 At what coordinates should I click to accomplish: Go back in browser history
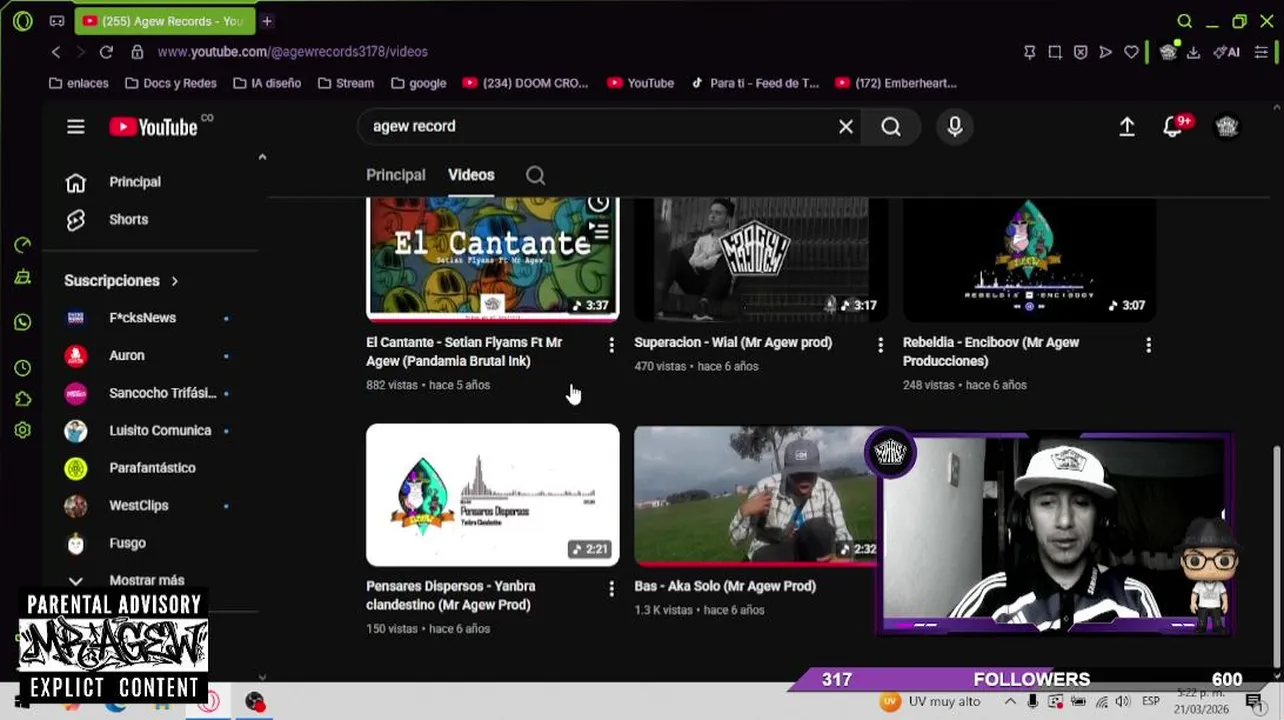point(56,52)
